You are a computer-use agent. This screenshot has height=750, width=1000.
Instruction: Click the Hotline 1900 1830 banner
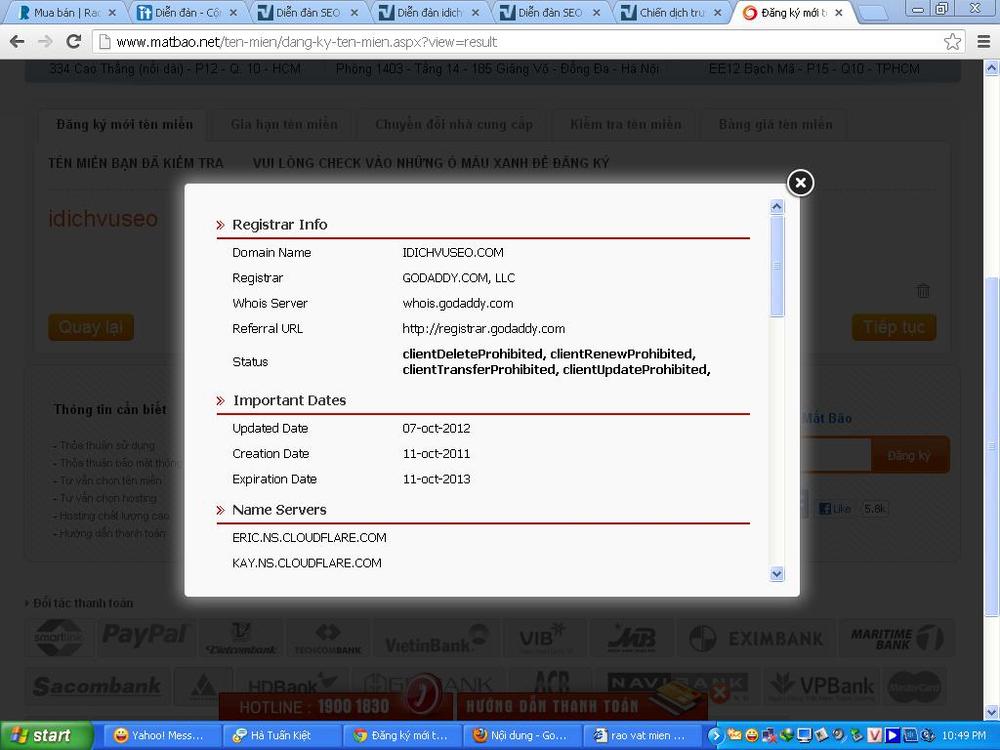coord(335,705)
